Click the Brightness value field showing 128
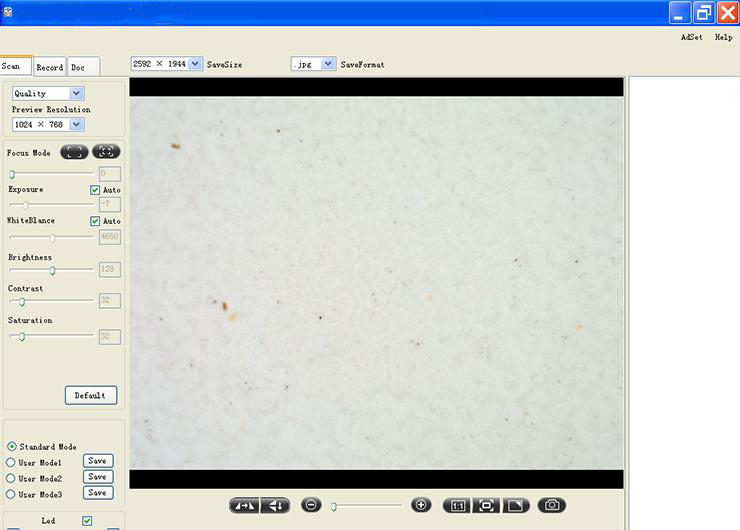Image resolution: width=740 pixels, height=530 pixels. pos(109,269)
